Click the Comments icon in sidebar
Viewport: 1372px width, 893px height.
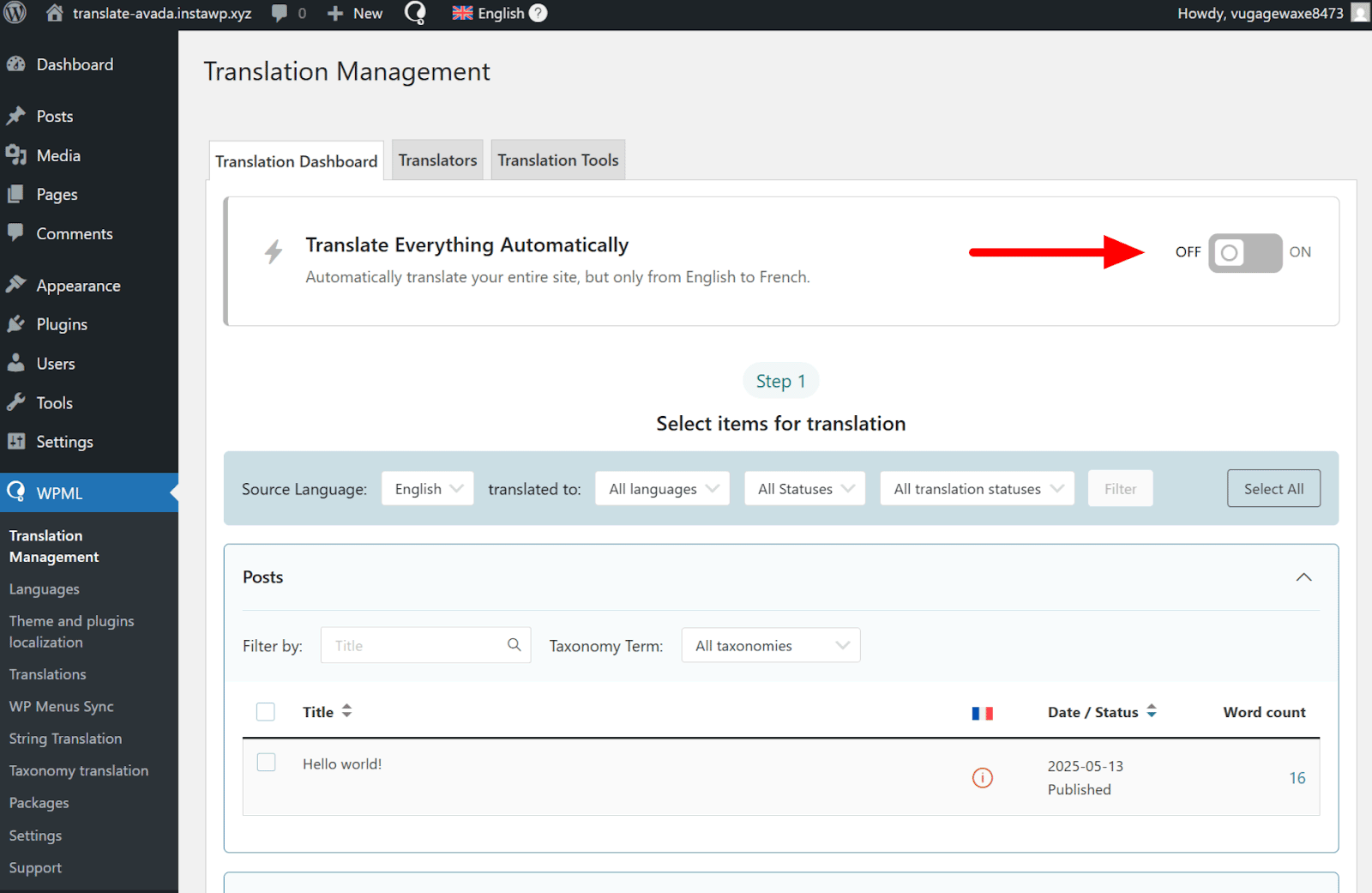coord(15,232)
